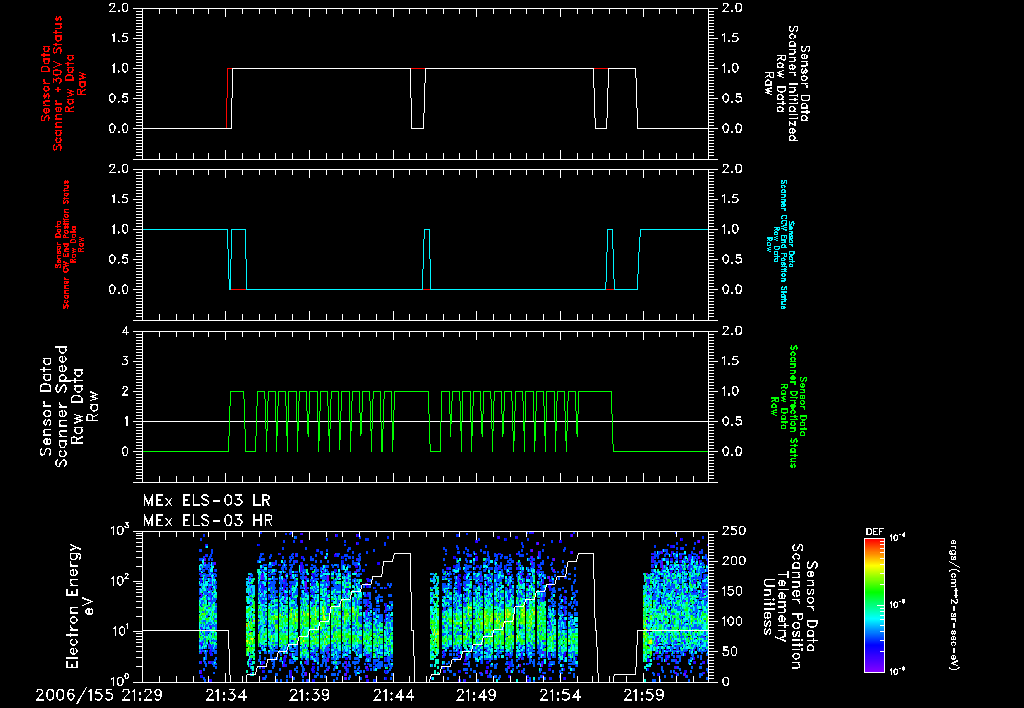Click the "21:39" time axis label

point(310,695)
